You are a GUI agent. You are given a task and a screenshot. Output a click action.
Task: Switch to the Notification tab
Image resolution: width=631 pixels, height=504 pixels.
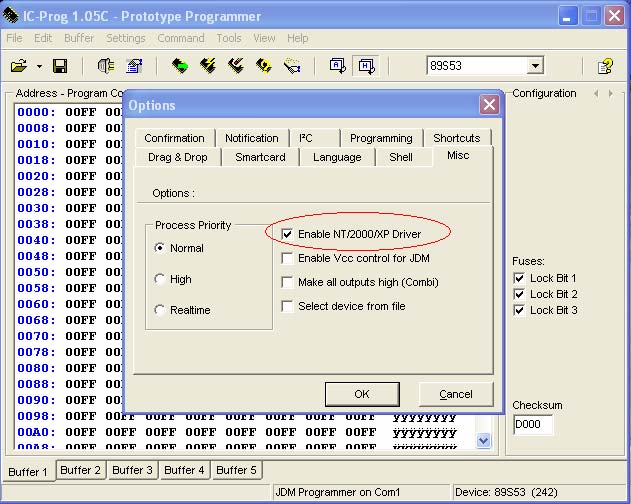[252, 138]
